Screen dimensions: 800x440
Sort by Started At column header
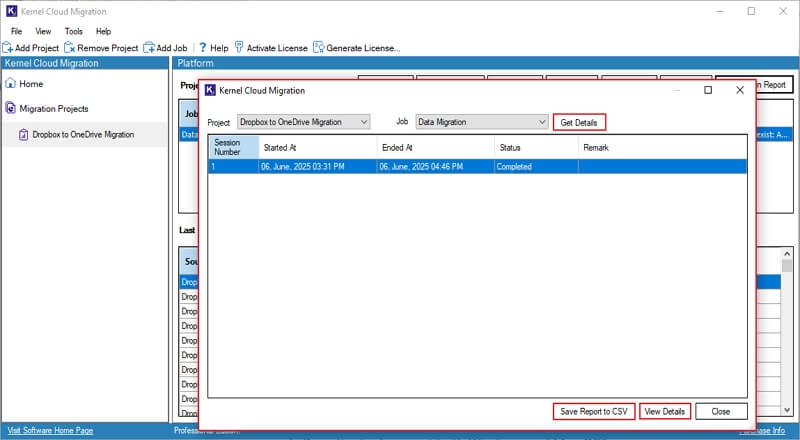tap(318, 147)
